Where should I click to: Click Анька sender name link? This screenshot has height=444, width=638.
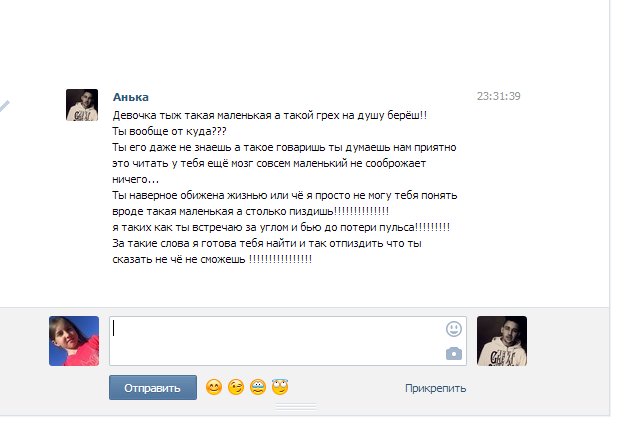pos(131,97)
